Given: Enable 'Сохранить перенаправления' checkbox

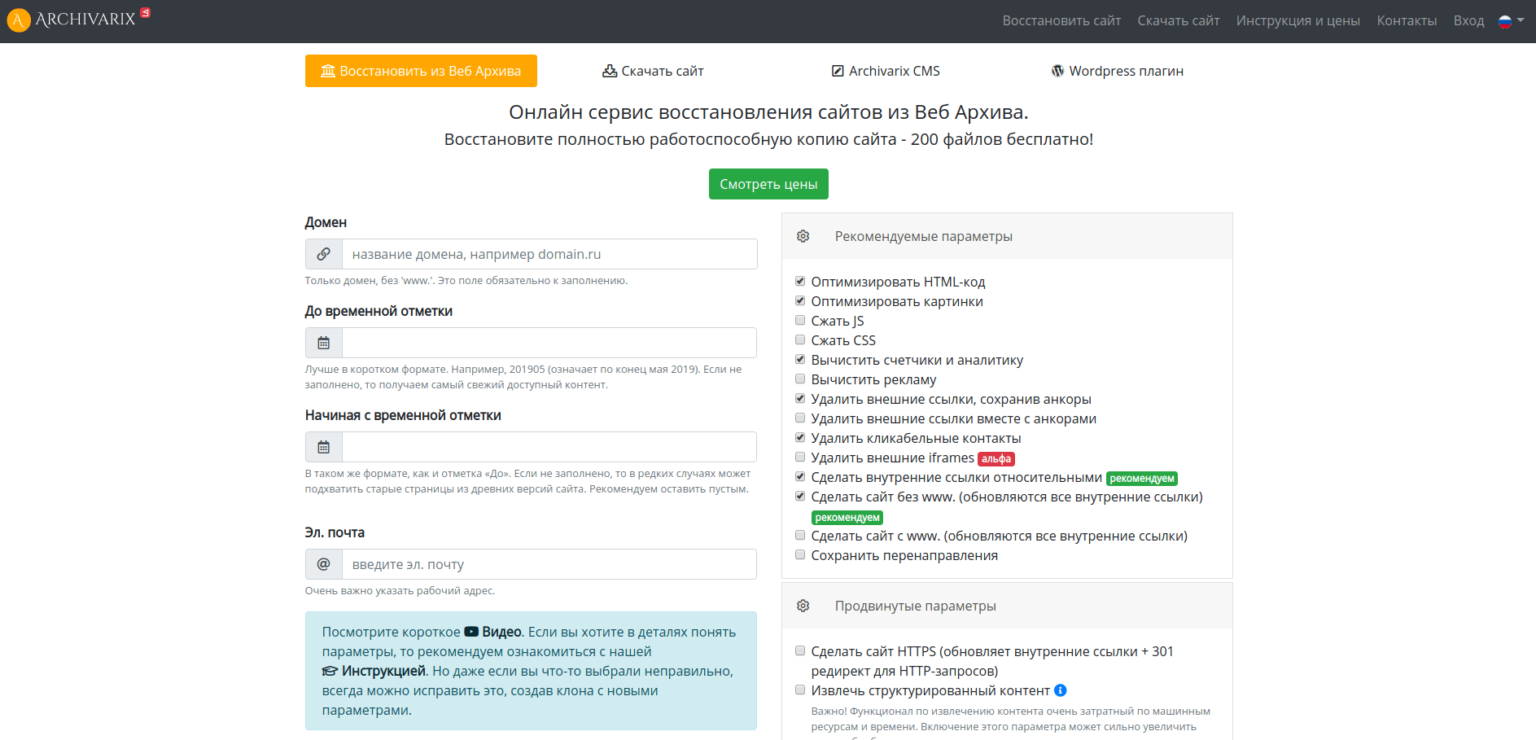Looking at the screenshot, I should [x=800, y=555].
